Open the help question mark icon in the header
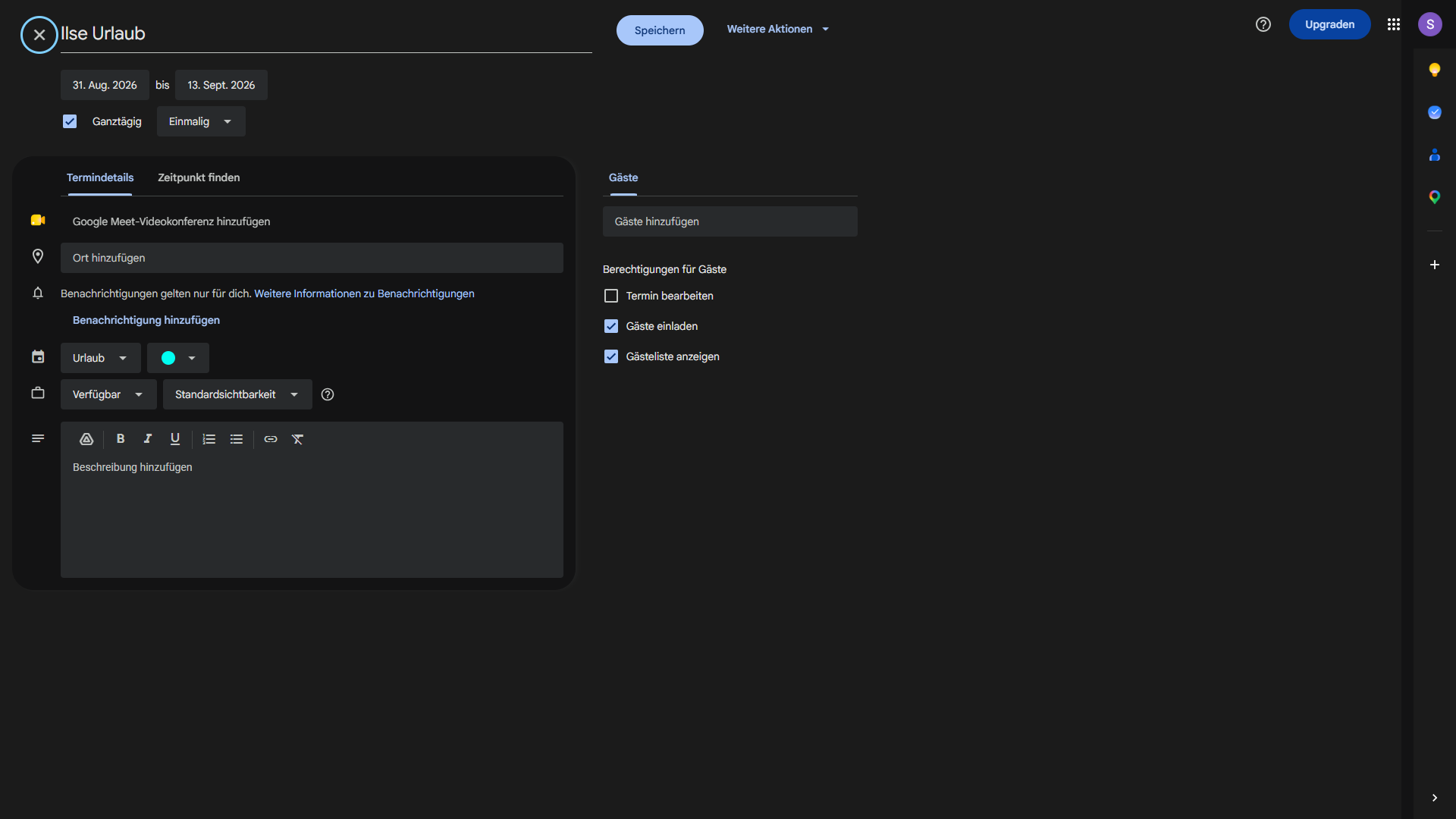The width and height of the screenshot is (1456, 819). (x=1263, y=24)
